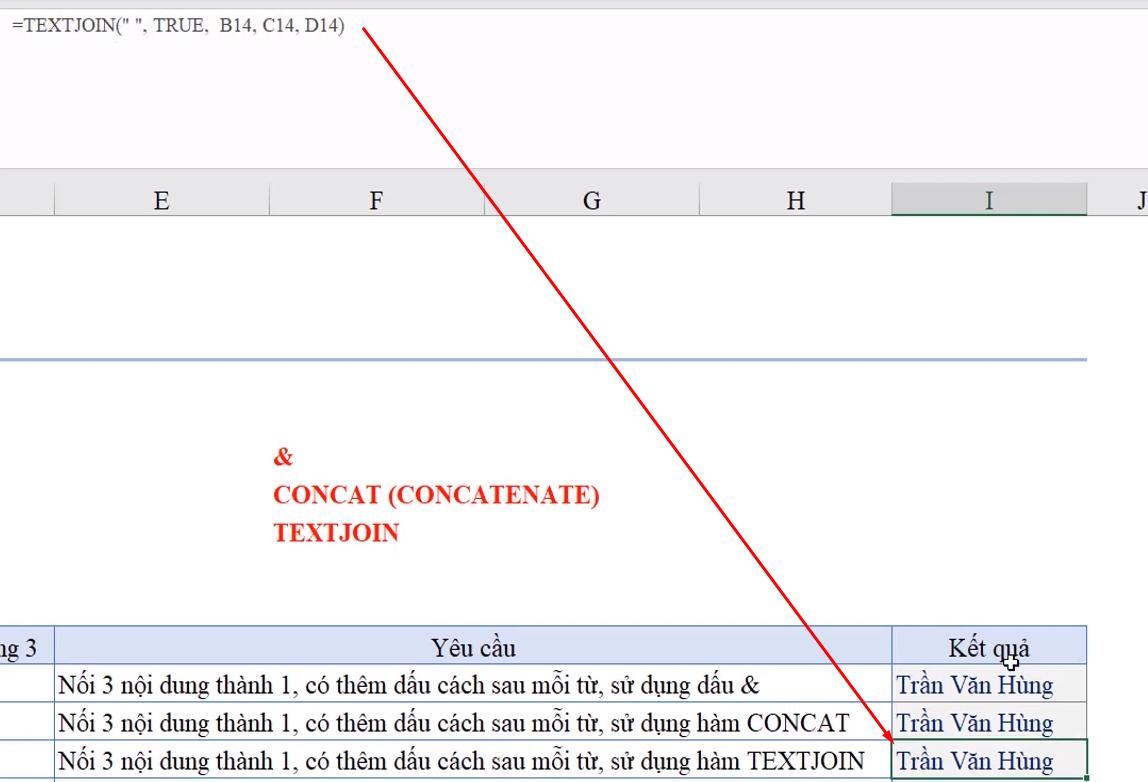This screenshot has width=1148, height=782.
Task: Select column F header
Action: click(376, 200)
